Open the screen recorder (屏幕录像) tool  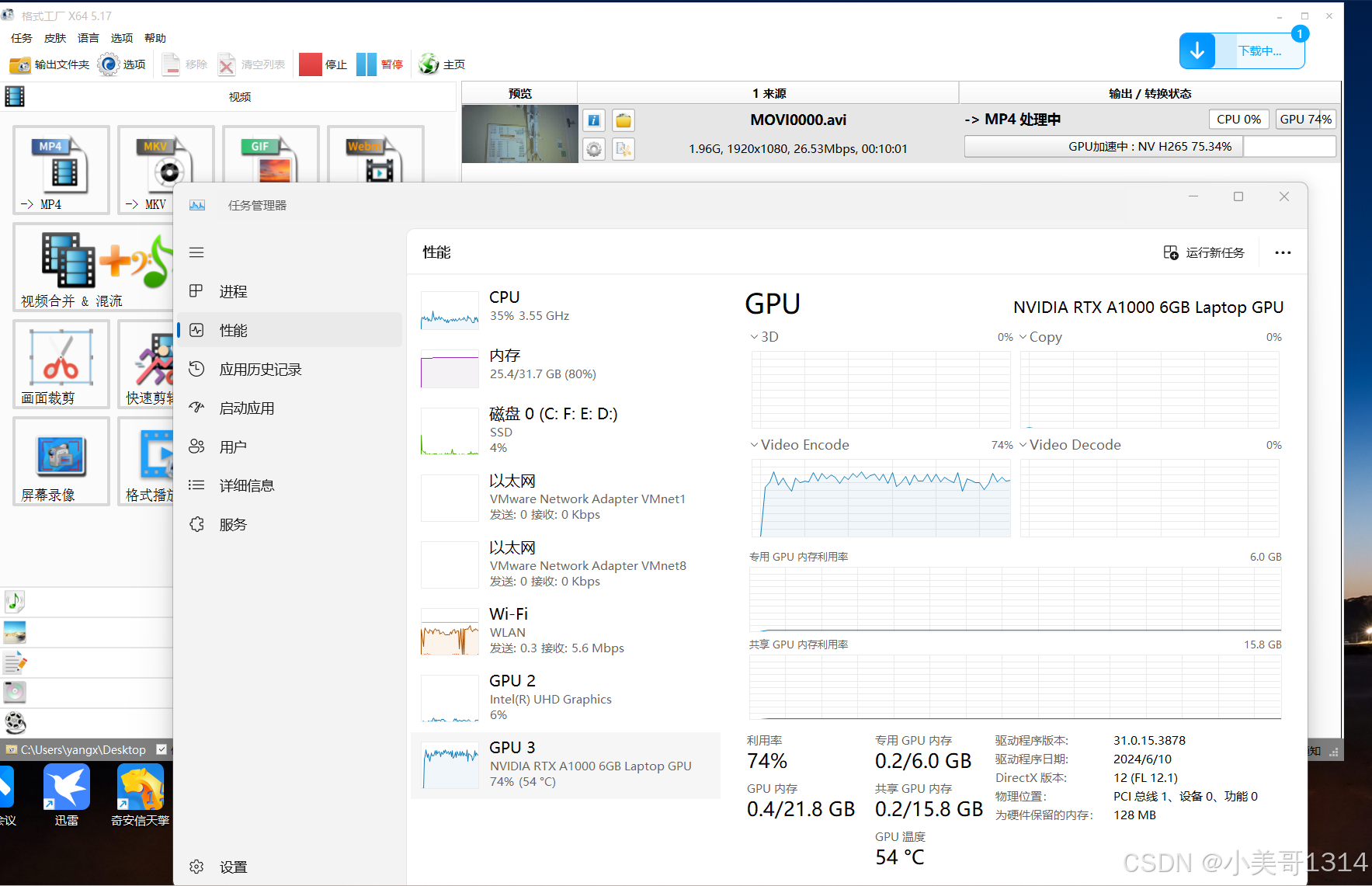point(61,461)
